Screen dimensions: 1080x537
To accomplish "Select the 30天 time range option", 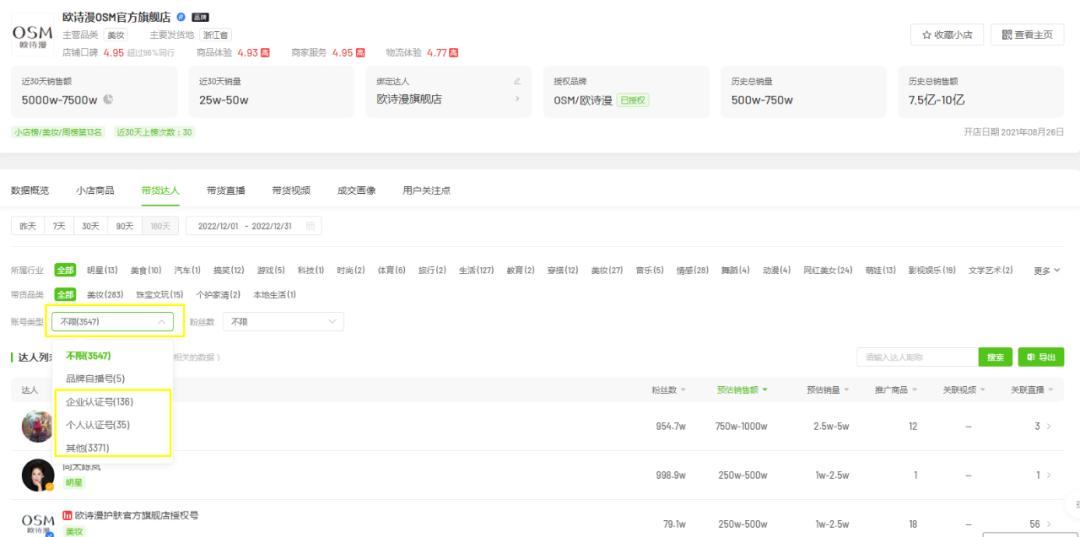I will (x=91, y=226).
